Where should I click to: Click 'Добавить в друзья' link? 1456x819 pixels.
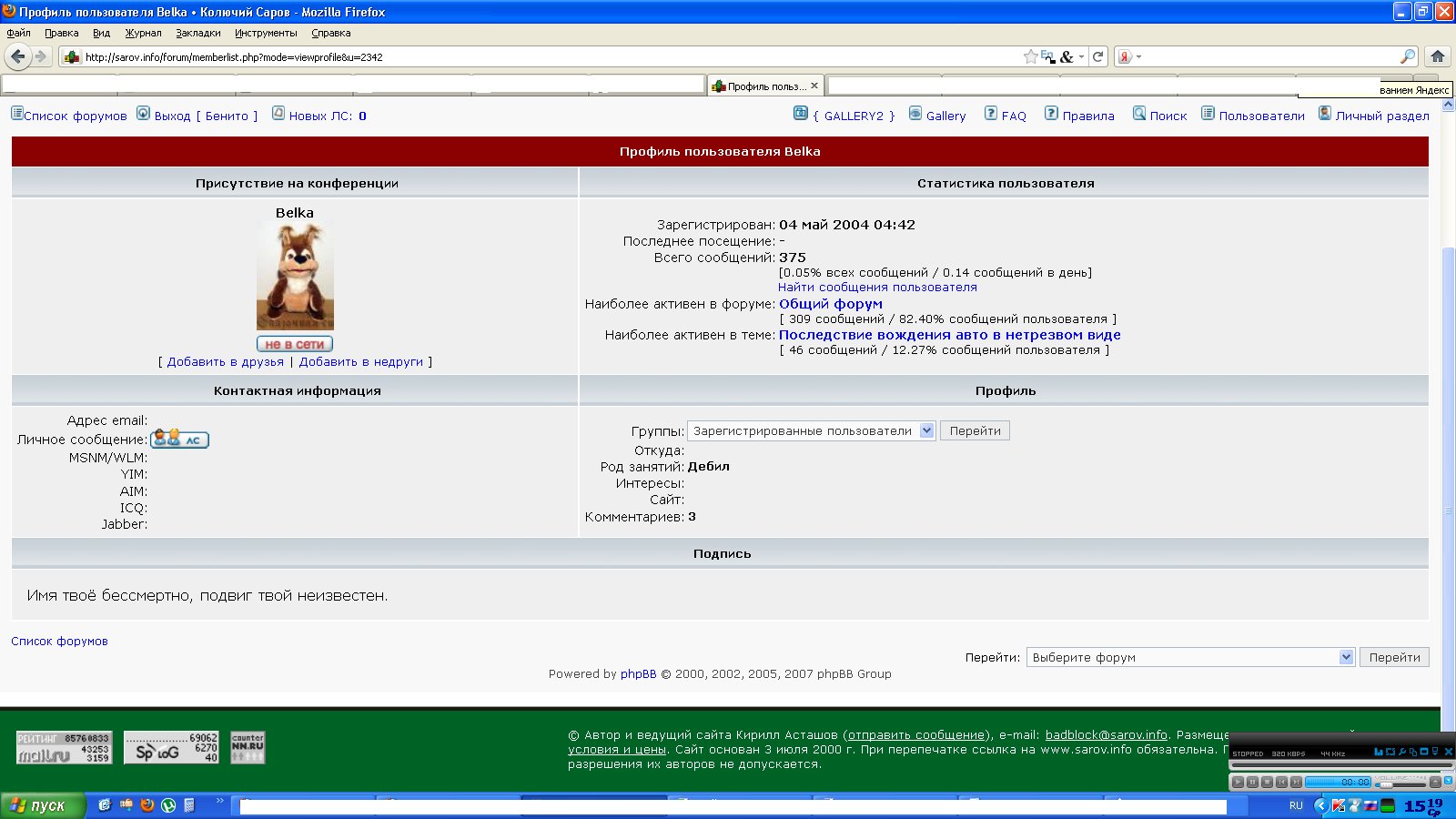225,362
